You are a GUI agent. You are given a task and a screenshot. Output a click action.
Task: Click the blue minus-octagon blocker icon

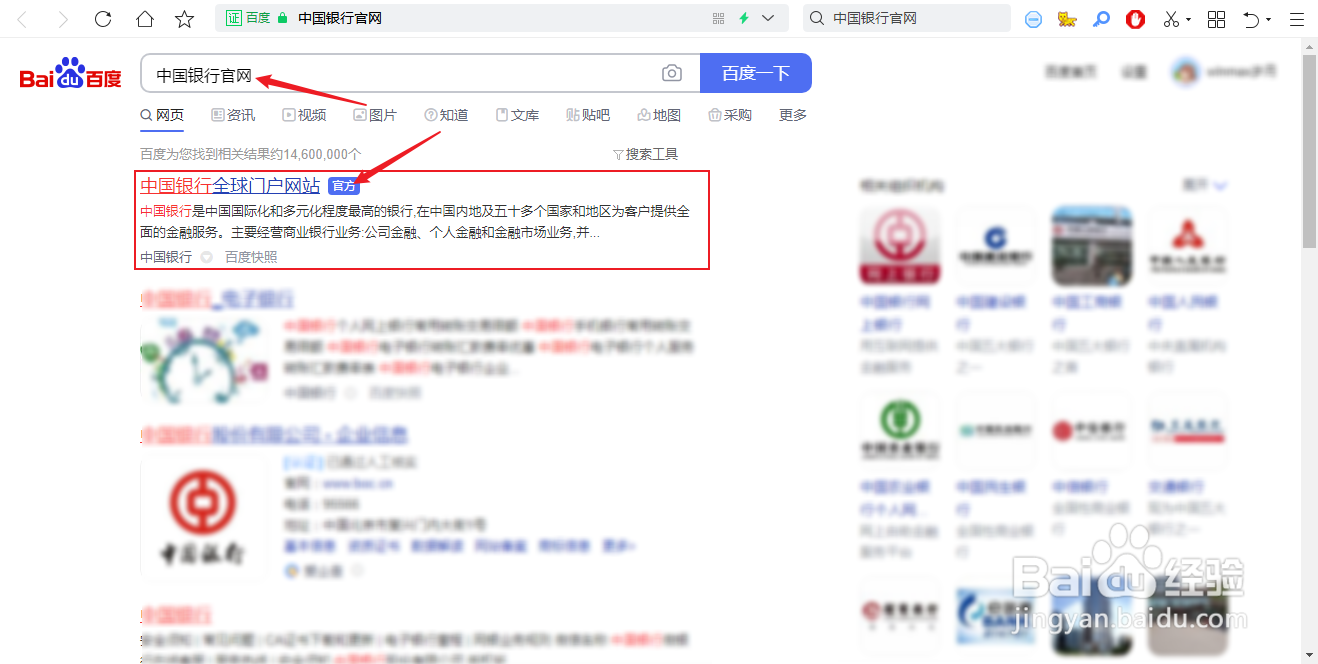click(1033, 19)
